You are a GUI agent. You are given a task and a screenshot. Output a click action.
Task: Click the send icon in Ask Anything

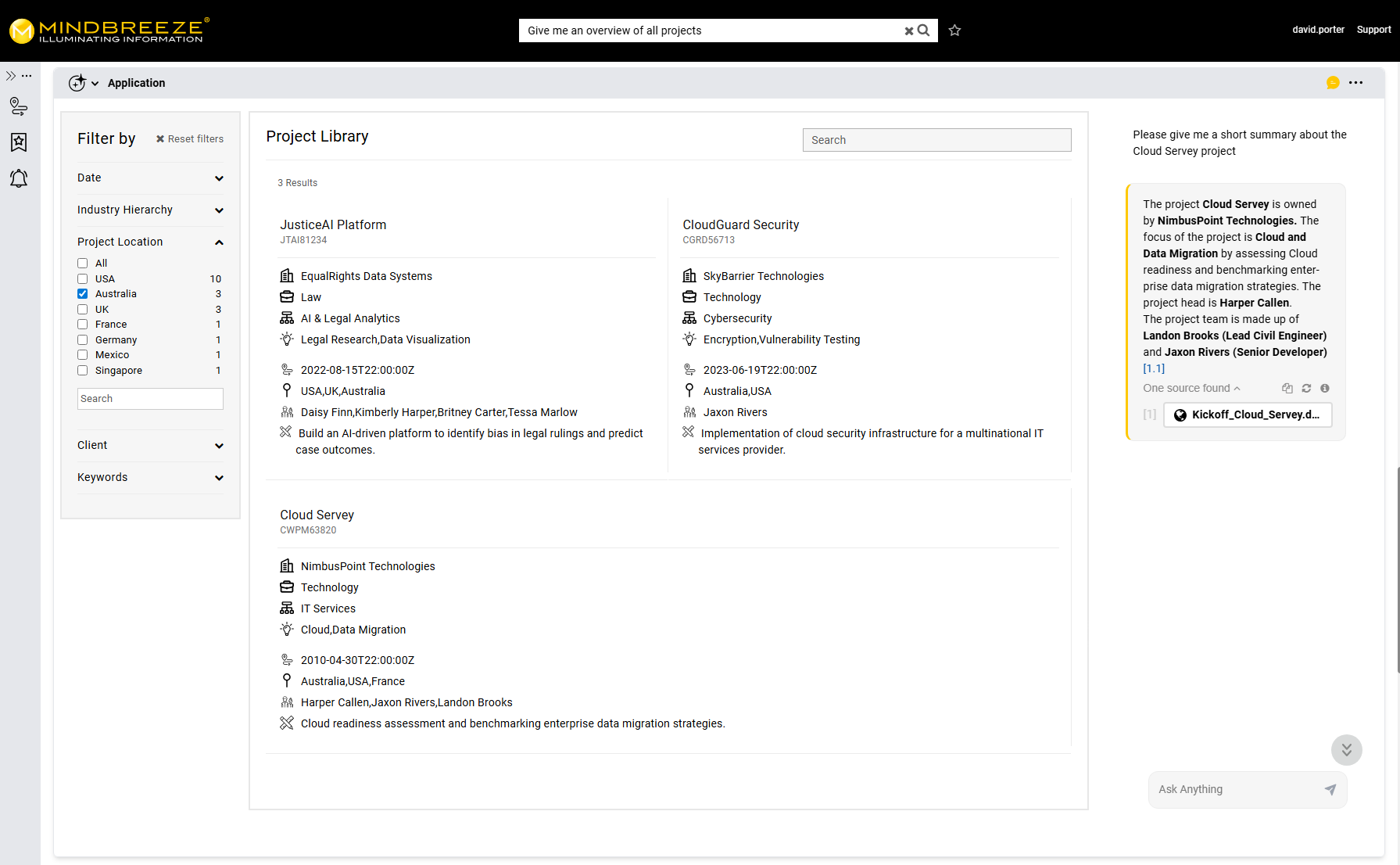(x=1330, y=790)
